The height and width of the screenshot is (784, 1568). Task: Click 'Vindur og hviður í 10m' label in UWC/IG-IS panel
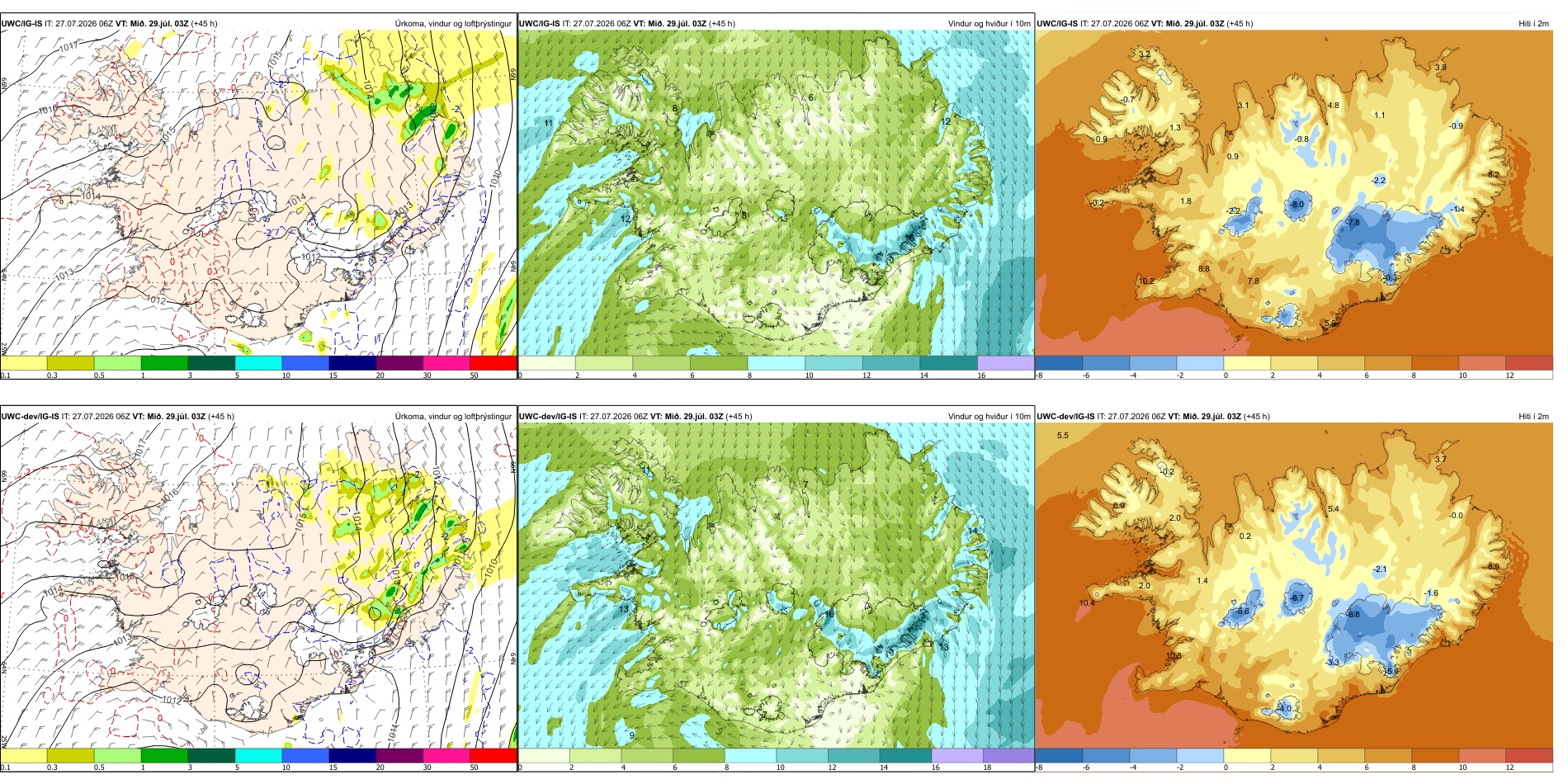(x=989, y=23)
